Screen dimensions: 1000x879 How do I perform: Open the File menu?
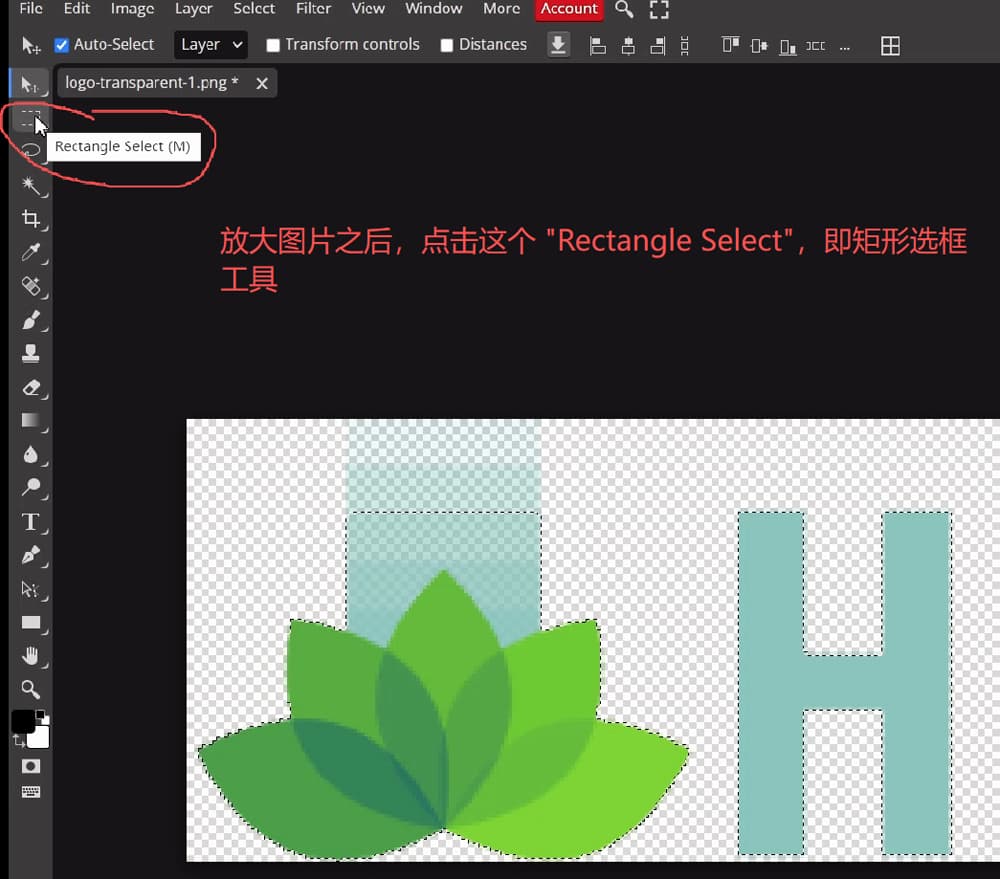point(31,8)
